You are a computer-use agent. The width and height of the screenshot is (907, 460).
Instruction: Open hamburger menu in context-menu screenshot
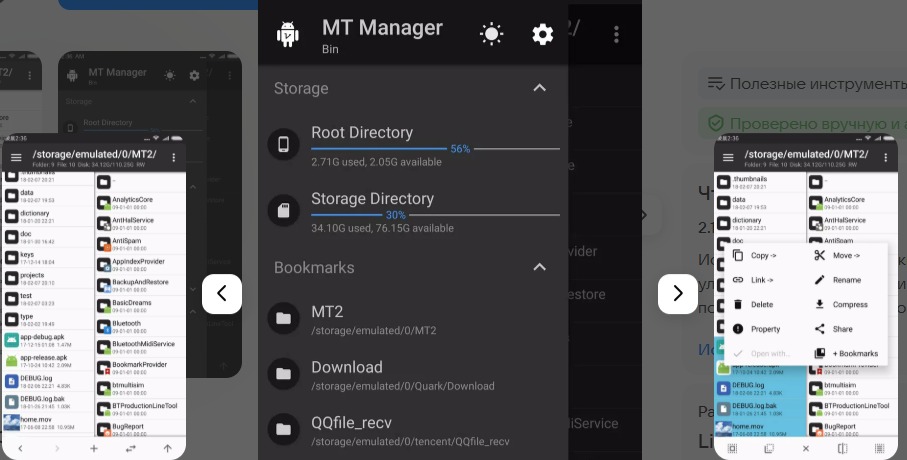(728, 157)
